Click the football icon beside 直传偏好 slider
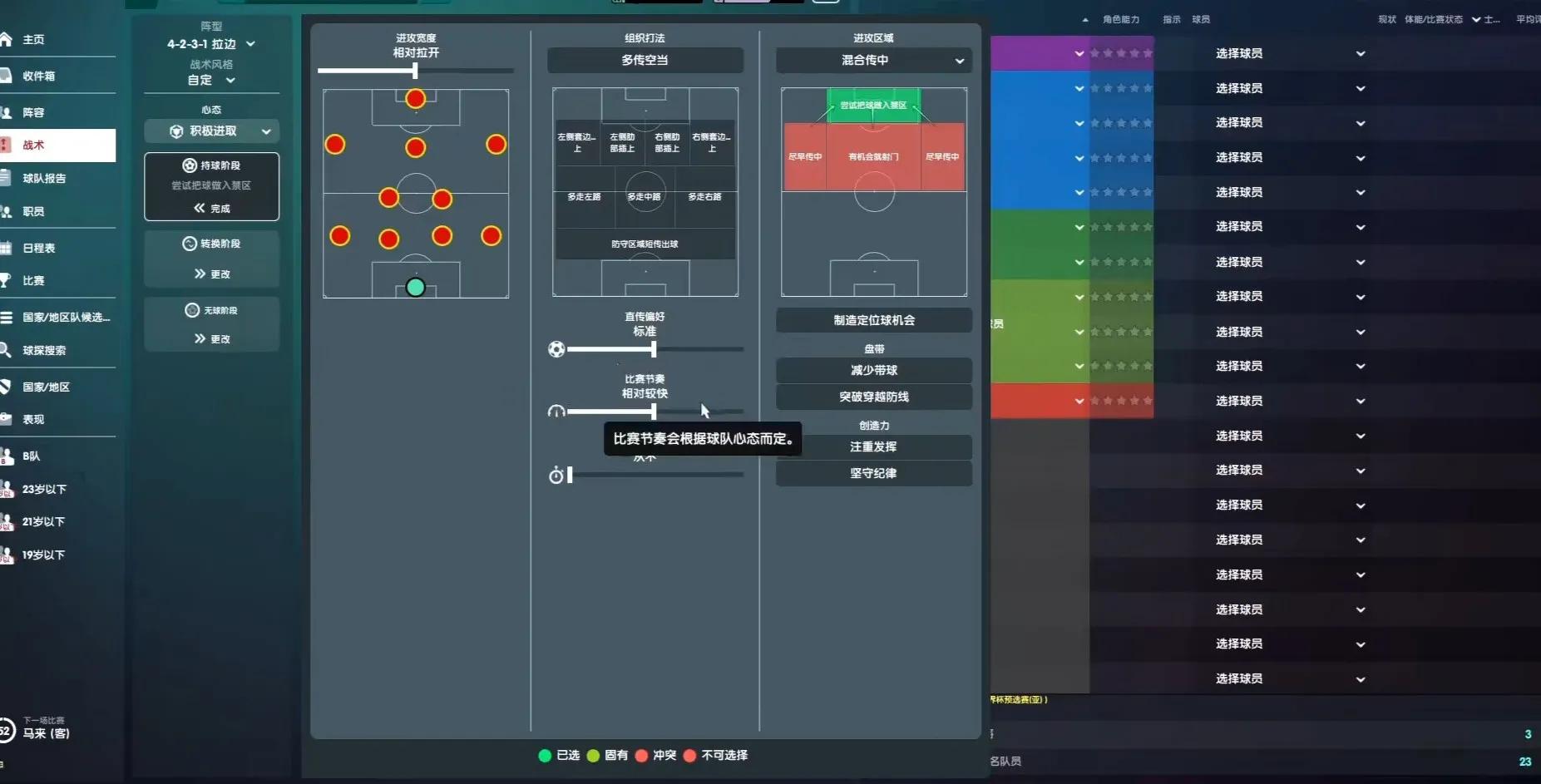 click(556, 349)
